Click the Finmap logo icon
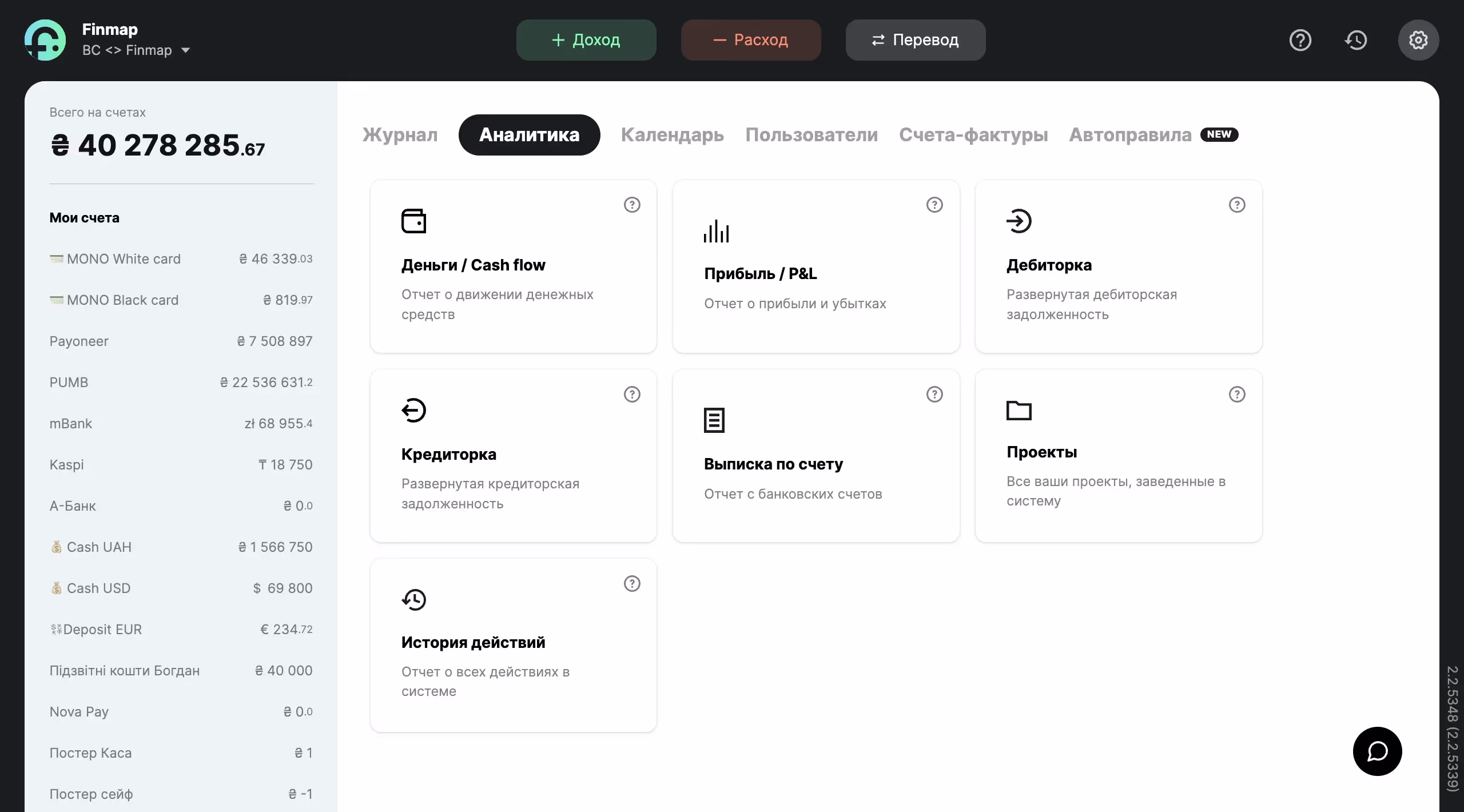1464x812 pixels. 45,40
